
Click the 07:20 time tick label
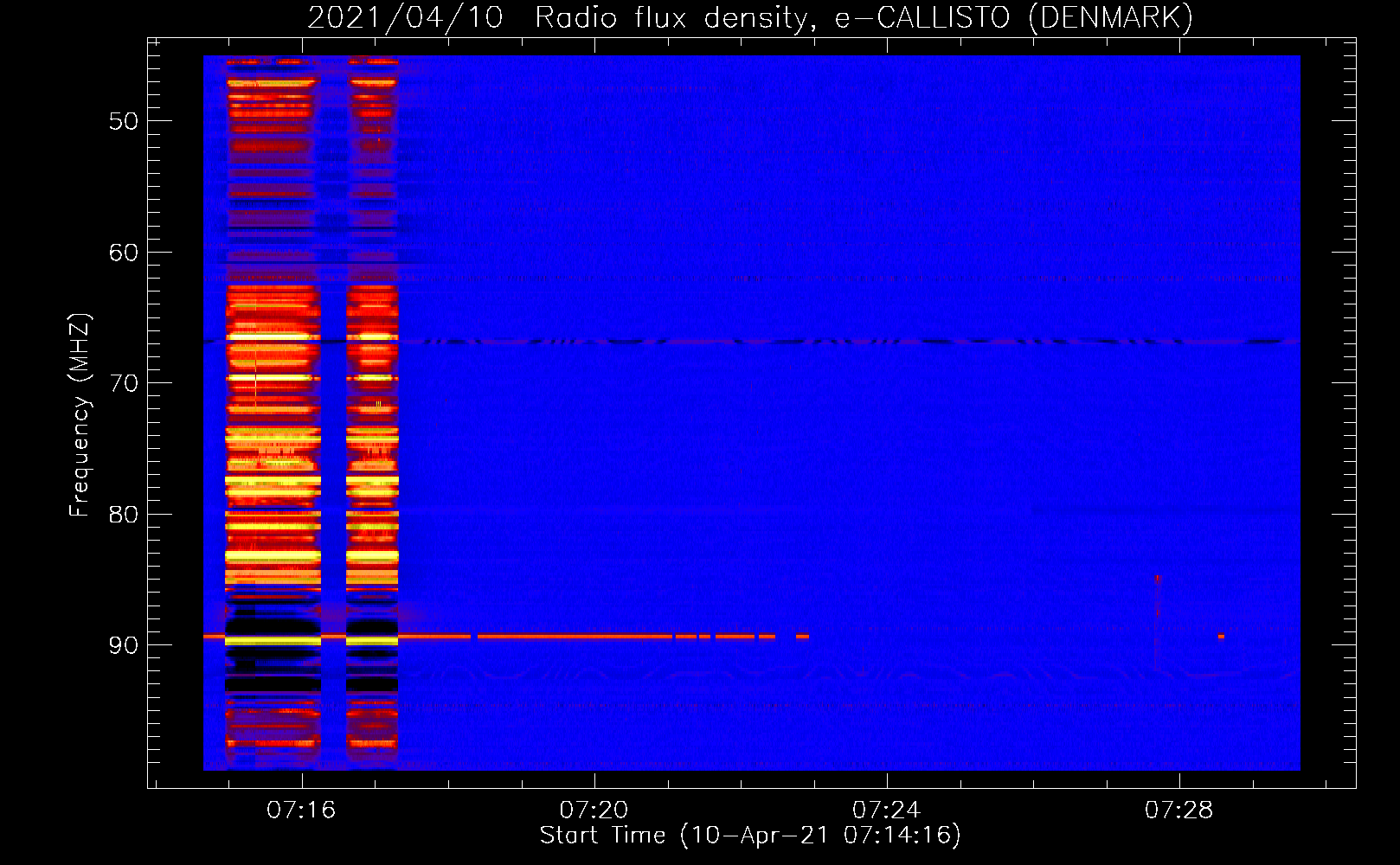click(x=594, y=811)
